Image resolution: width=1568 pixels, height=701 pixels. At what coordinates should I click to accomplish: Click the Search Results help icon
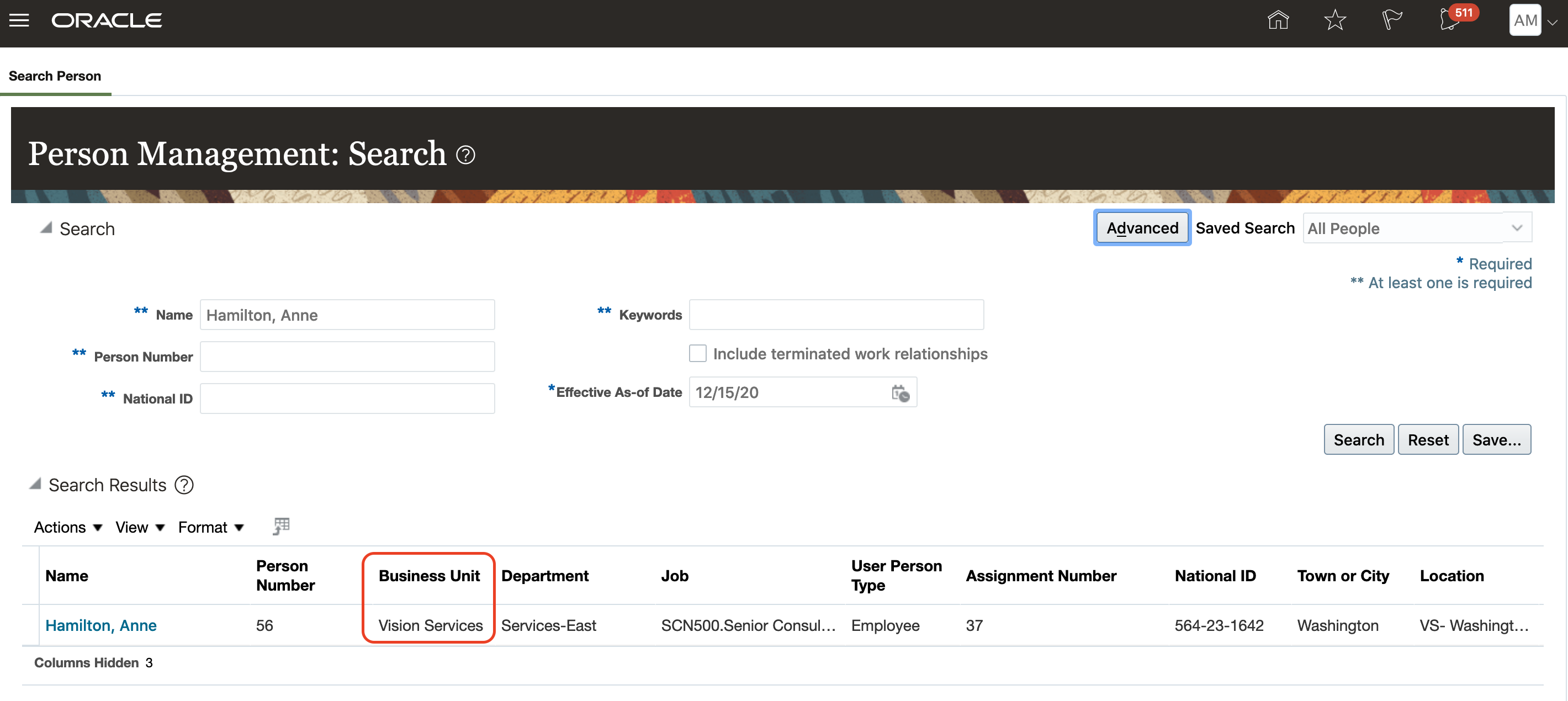[184, 485]
